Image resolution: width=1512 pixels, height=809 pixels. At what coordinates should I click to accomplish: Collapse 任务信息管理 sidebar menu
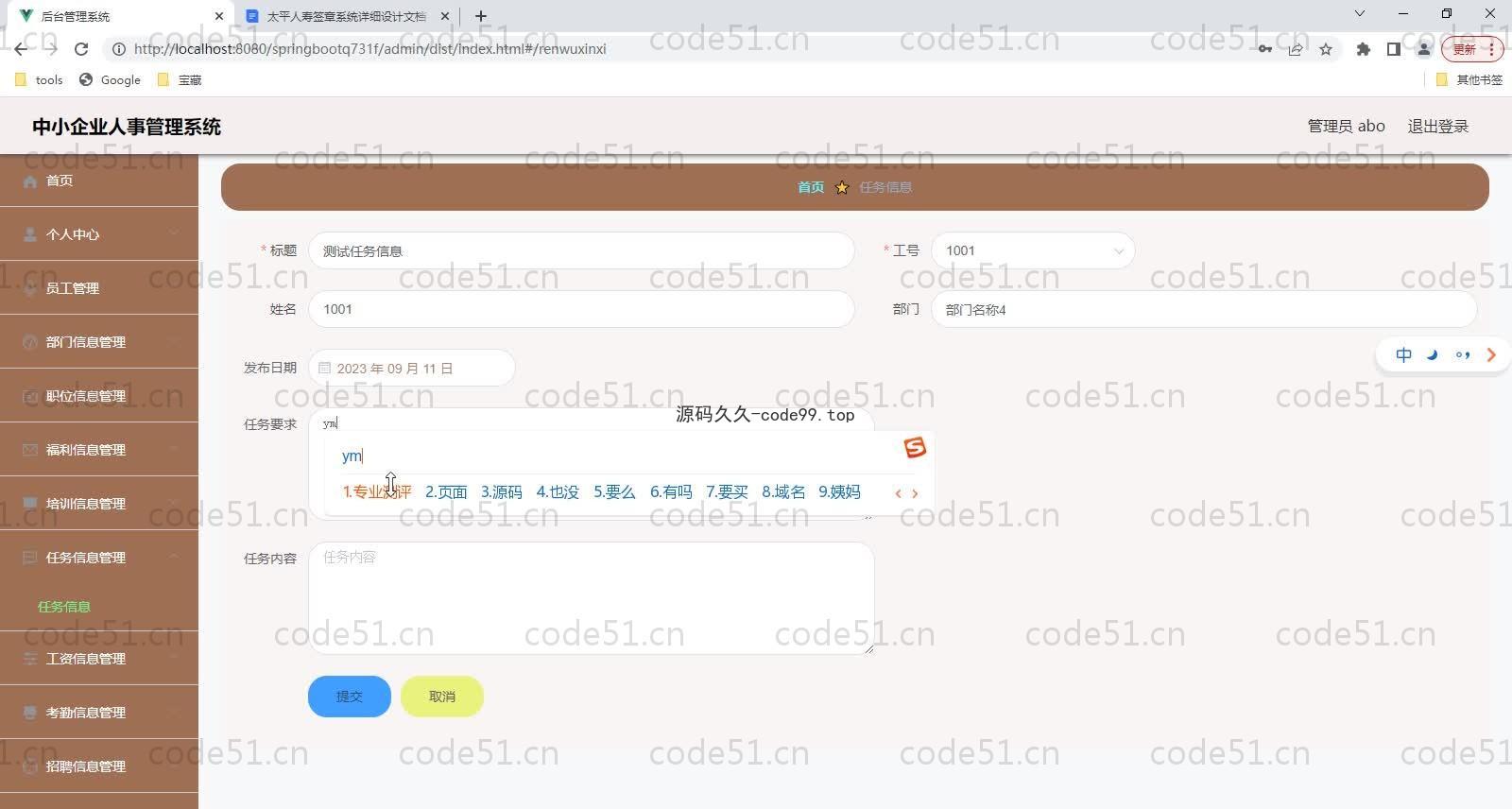click(99, 558)
